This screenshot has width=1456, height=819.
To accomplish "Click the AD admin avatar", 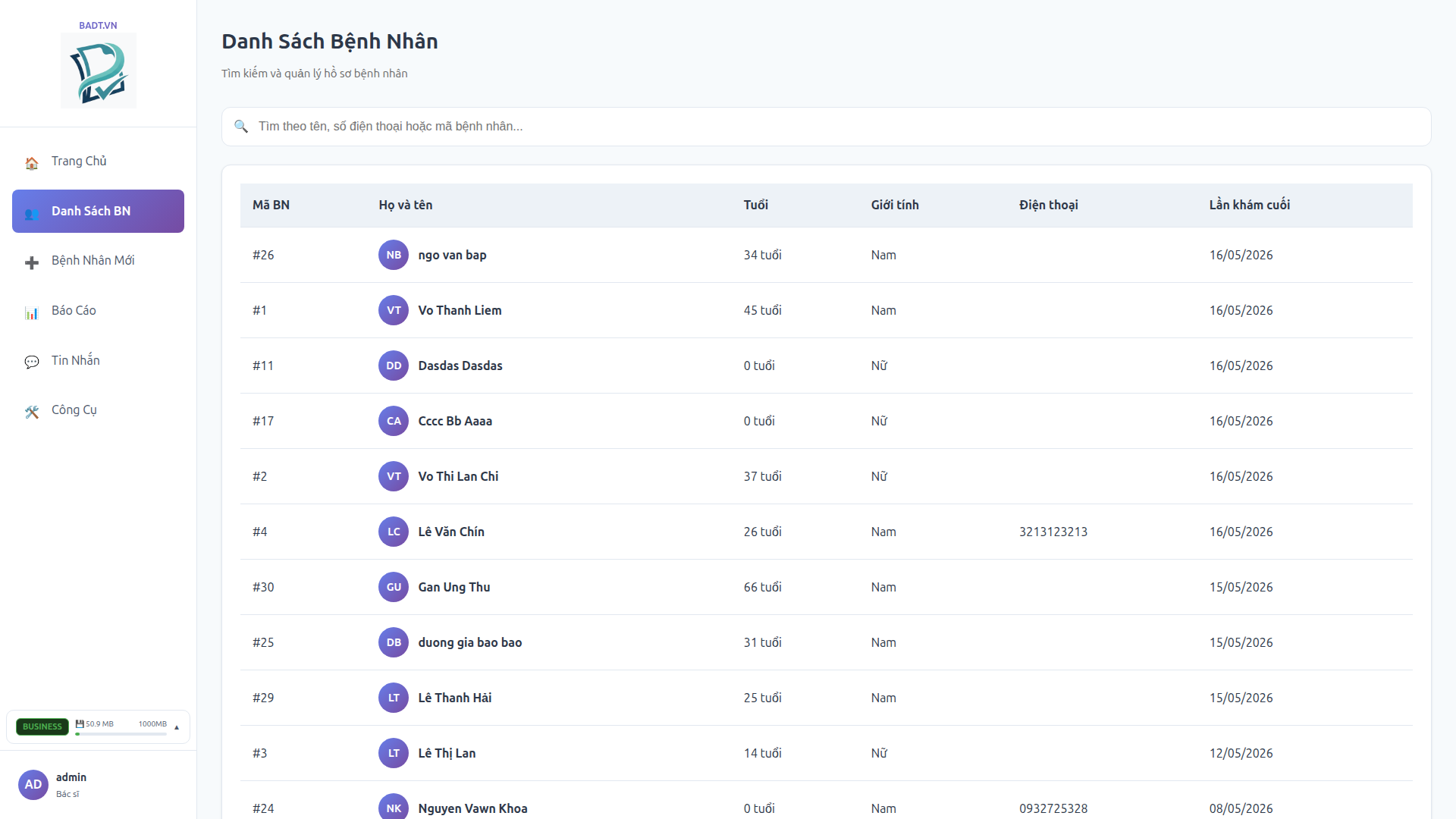I will 33,785.
